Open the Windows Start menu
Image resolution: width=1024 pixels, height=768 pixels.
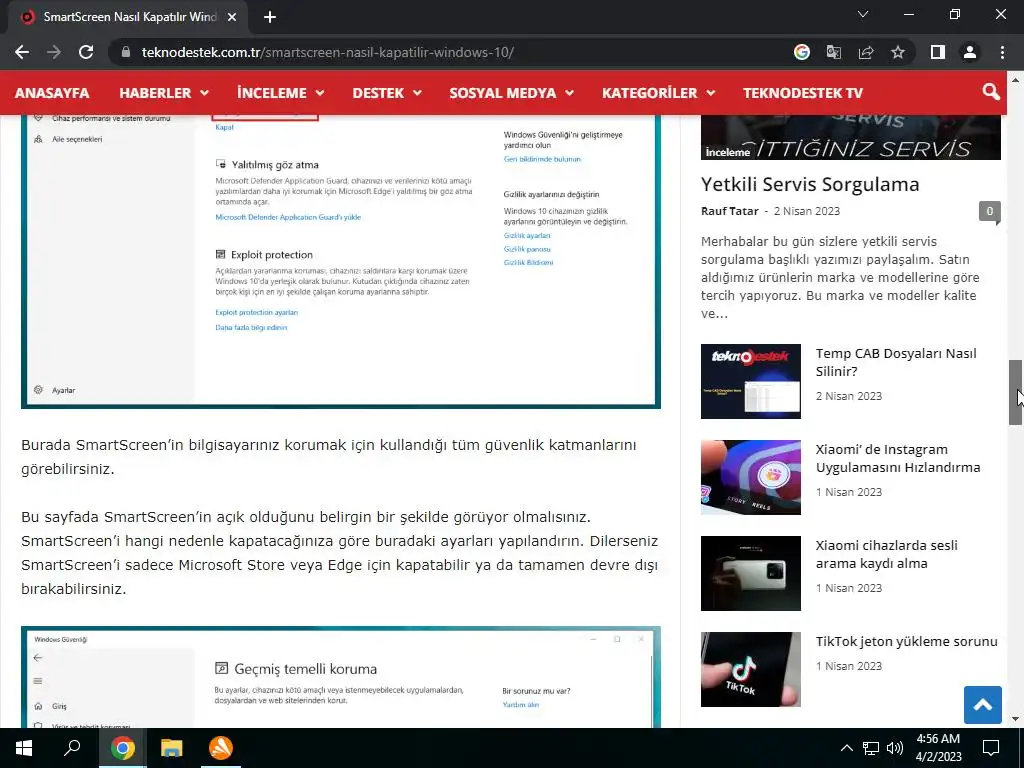[x=24, y=748]
